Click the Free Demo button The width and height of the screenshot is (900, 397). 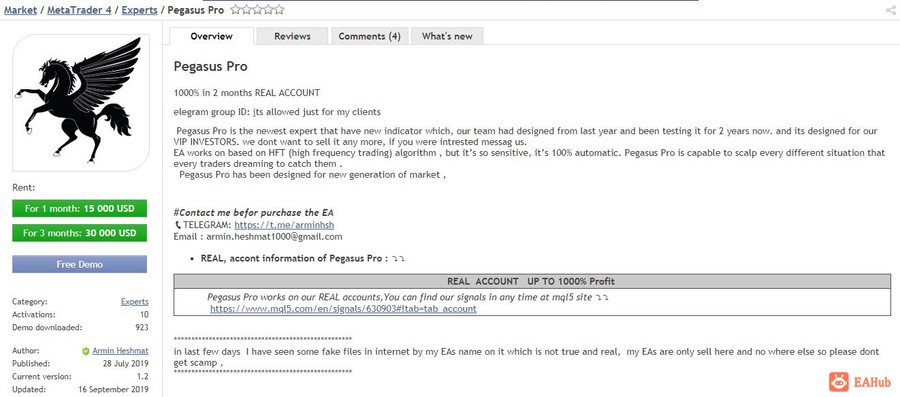[80, 264]
